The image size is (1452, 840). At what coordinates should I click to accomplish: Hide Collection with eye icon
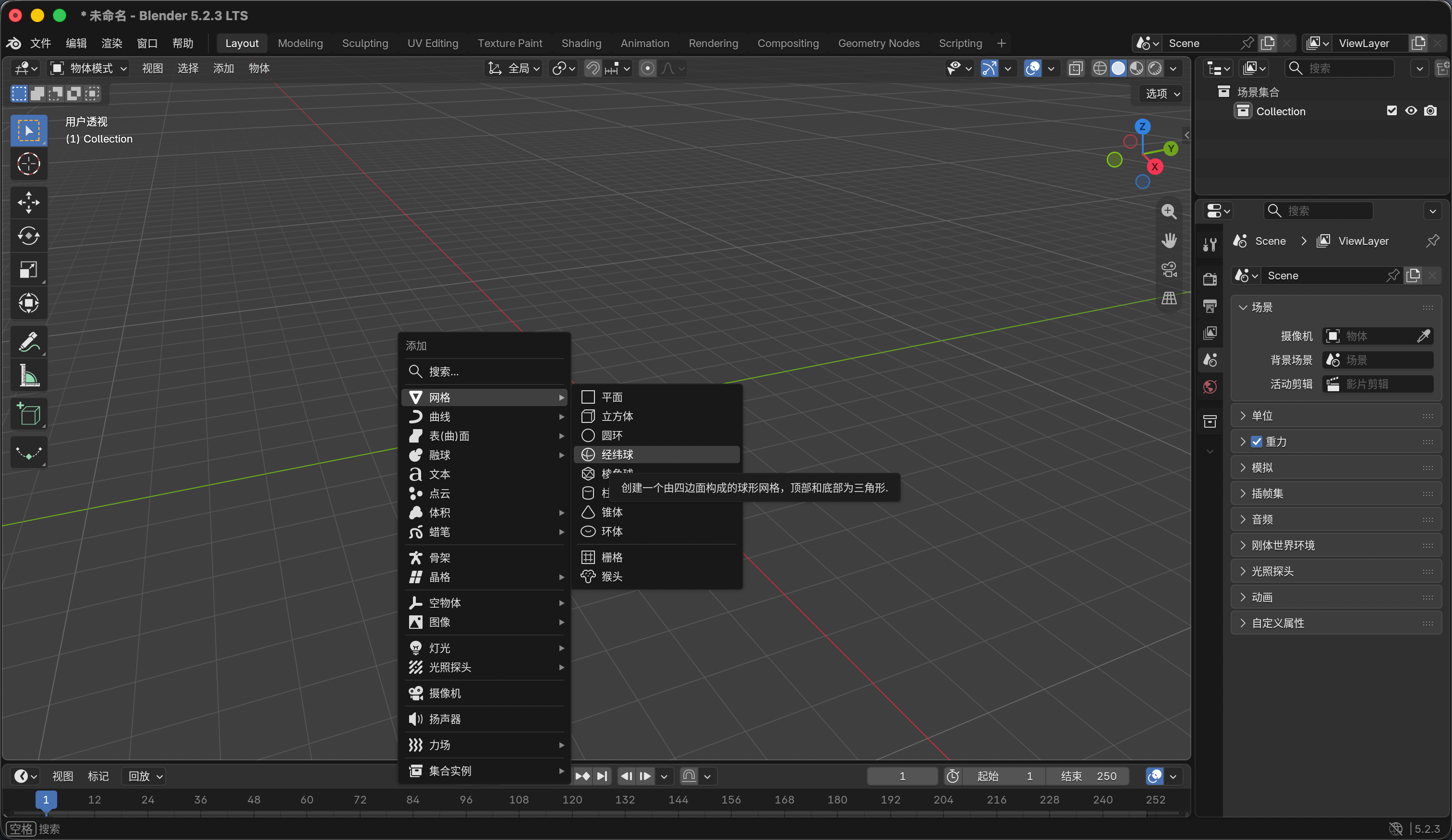tap(1411, 110)
